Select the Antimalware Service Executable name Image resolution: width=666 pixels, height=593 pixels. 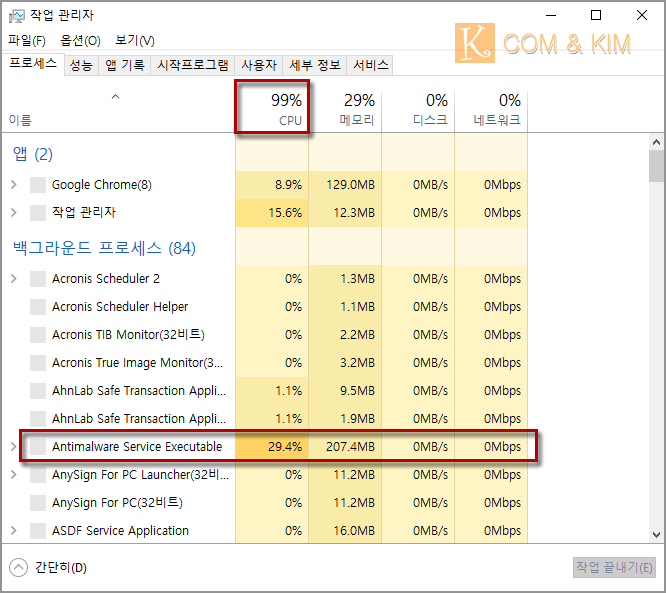coord(137,447)
